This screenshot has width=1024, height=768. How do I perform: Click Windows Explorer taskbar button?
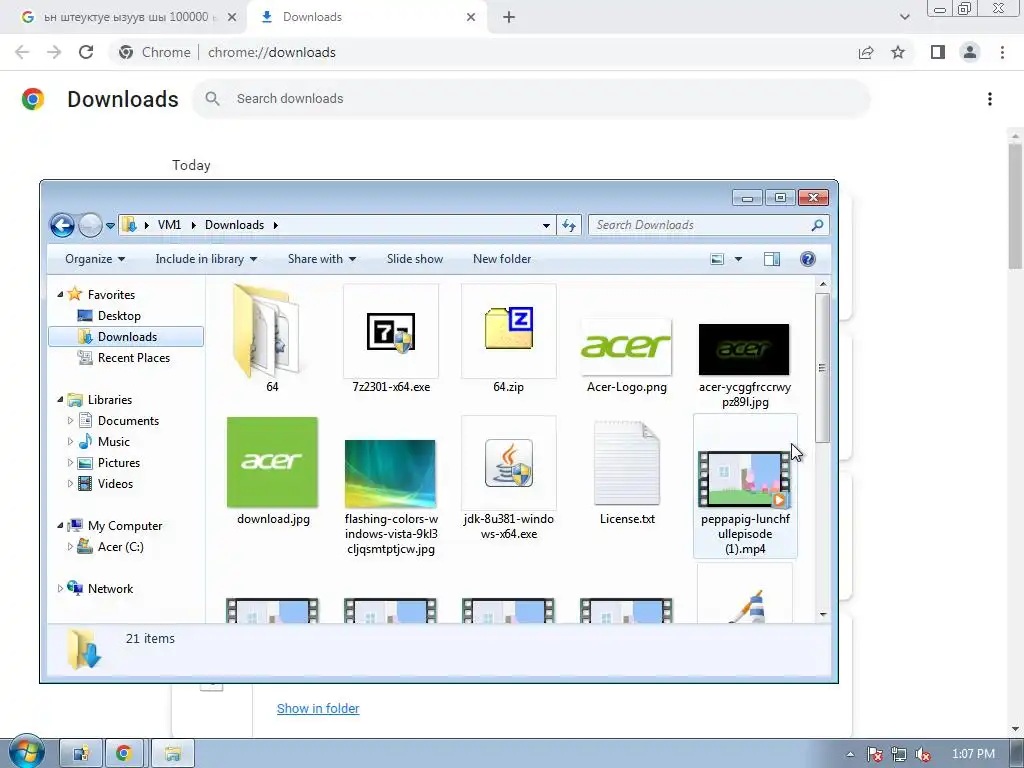[172, 754]
